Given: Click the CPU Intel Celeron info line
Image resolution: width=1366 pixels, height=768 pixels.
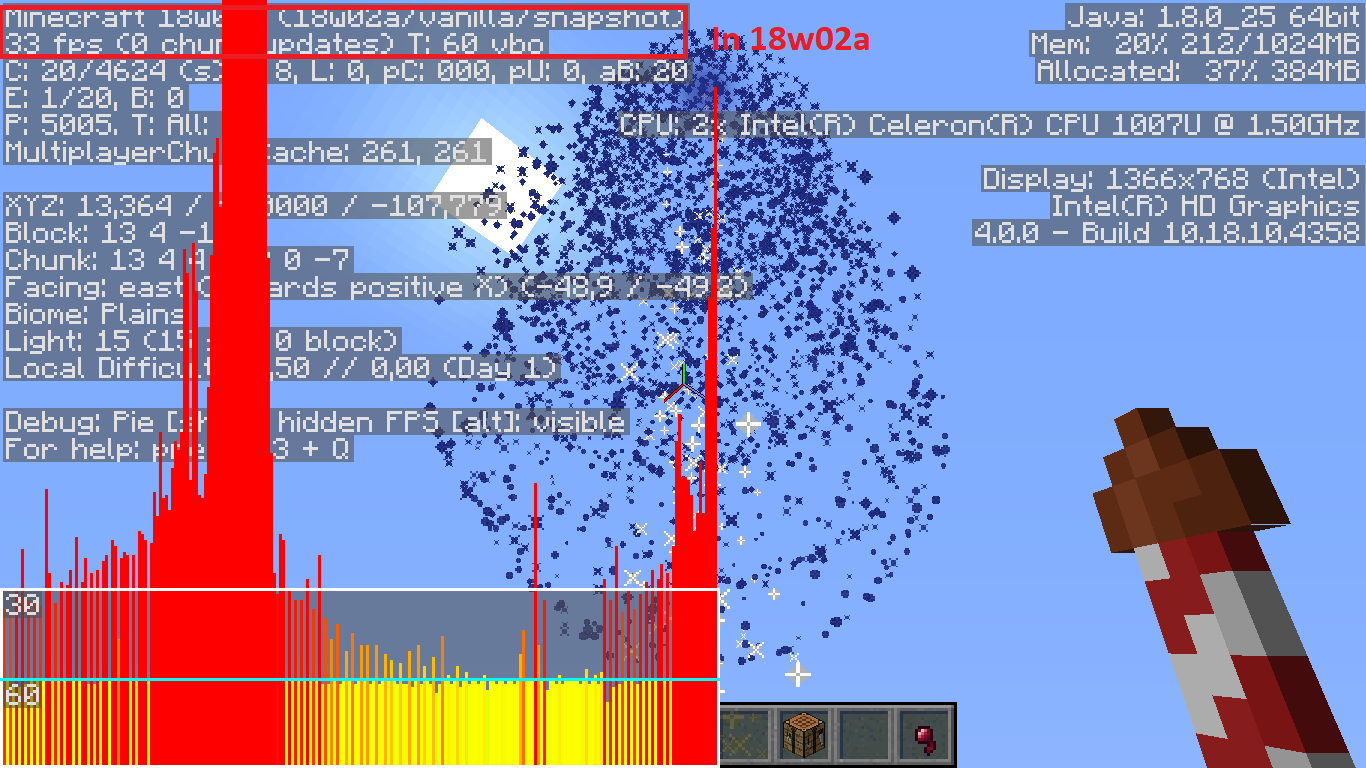Looking at the screenshot, I should click(990, 125).
